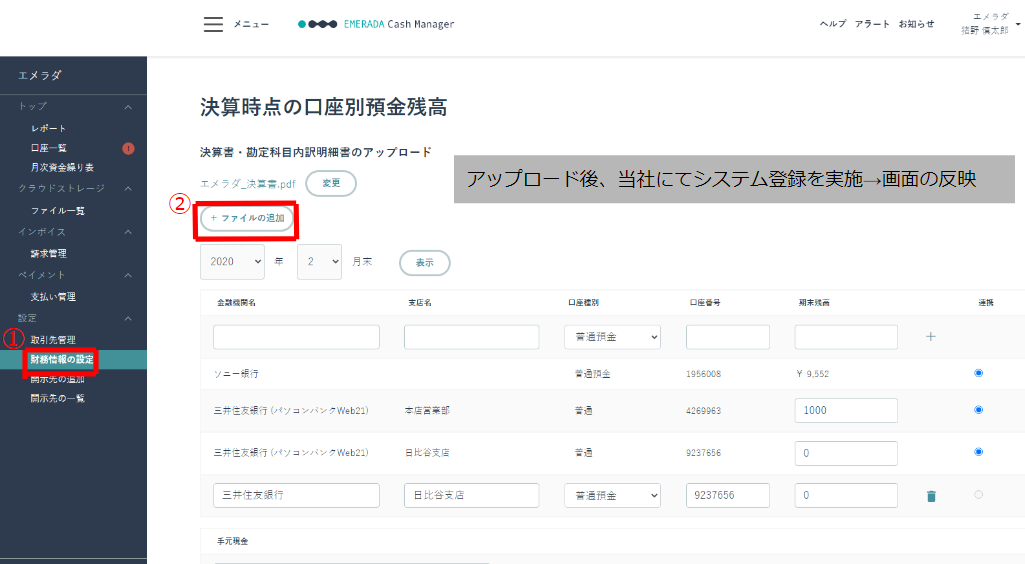Click the red alert badge beside 口座一覧
The width and height of the screenshot is (1025, 564).
[128, 148]
